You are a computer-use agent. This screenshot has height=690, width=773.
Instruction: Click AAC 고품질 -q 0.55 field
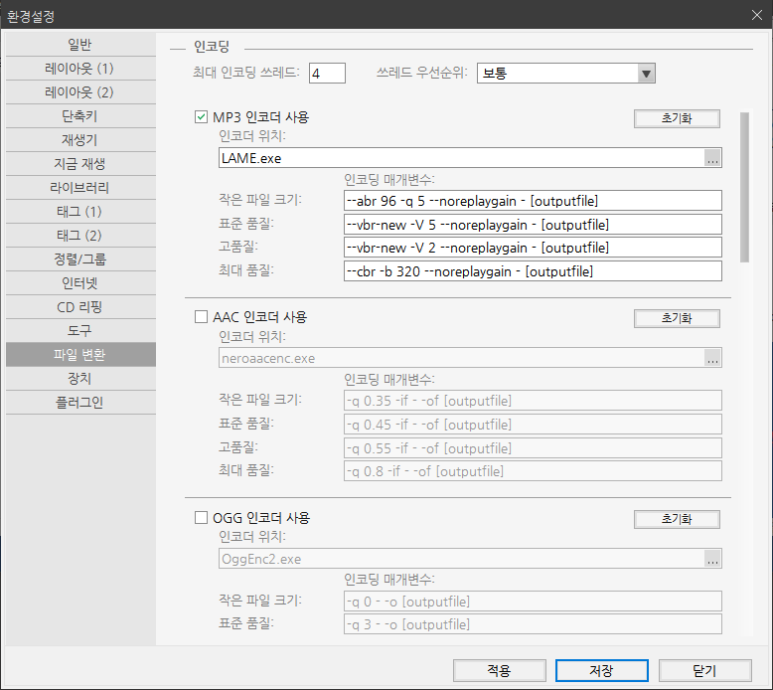tap(533, 448)
